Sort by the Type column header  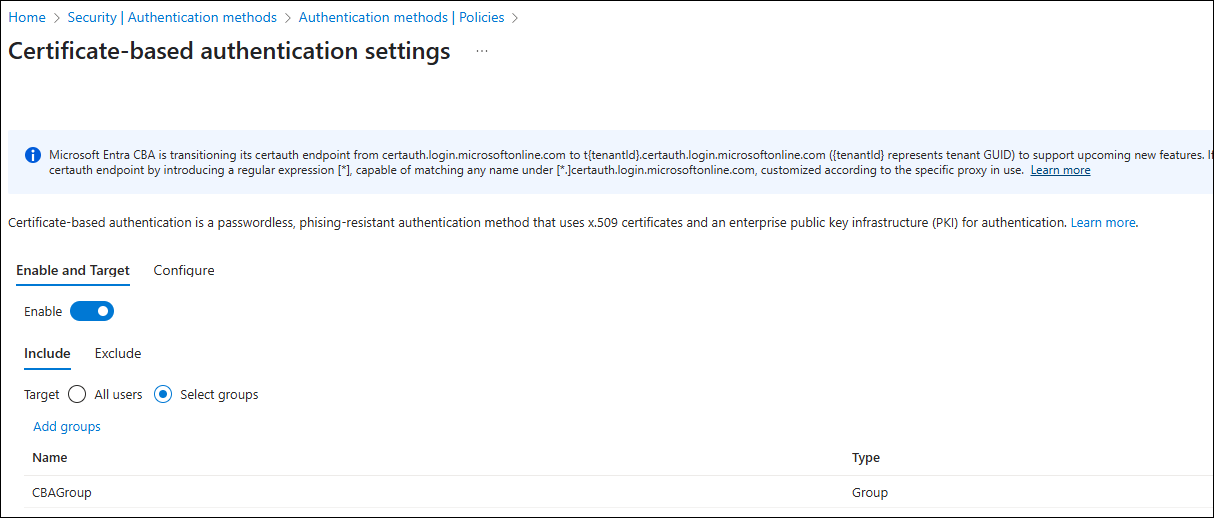click(866, 458)
